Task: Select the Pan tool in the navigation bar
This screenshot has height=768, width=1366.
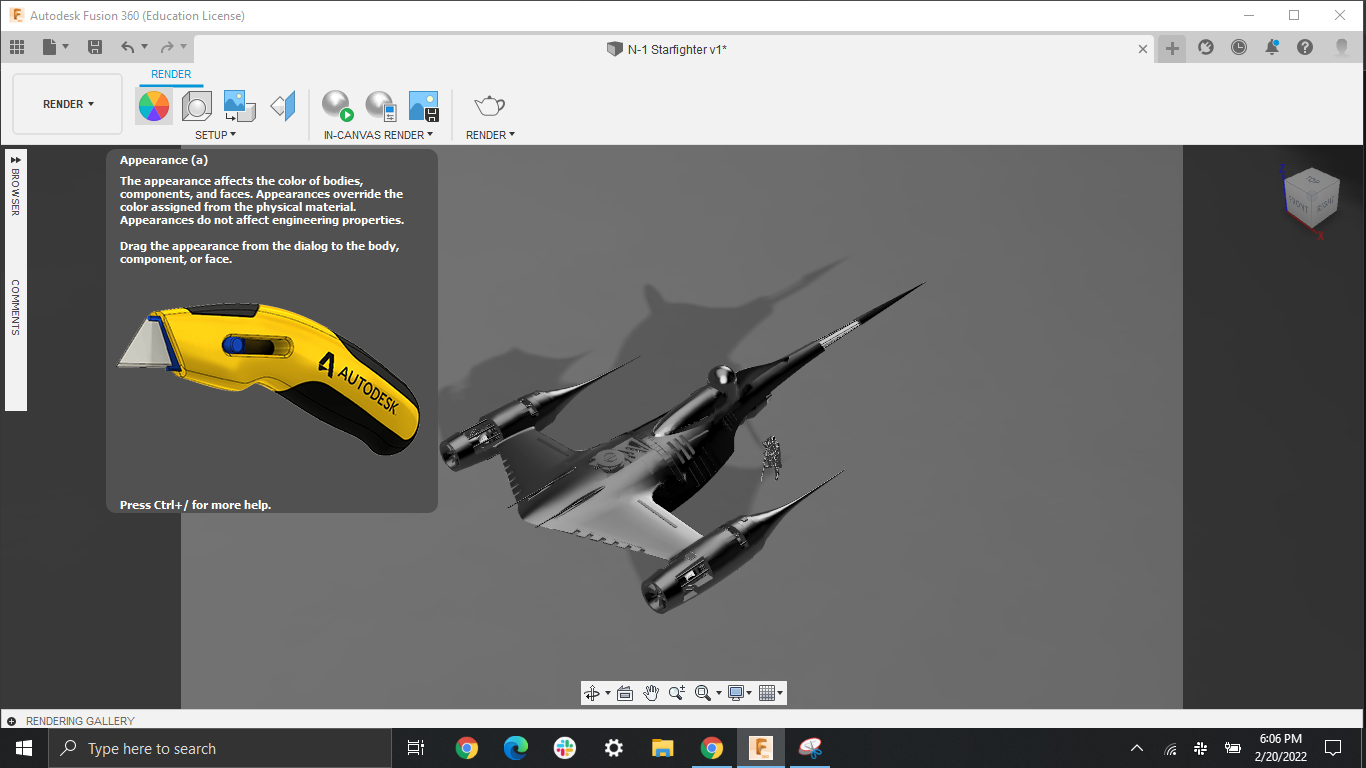Action: pos(651,692)
